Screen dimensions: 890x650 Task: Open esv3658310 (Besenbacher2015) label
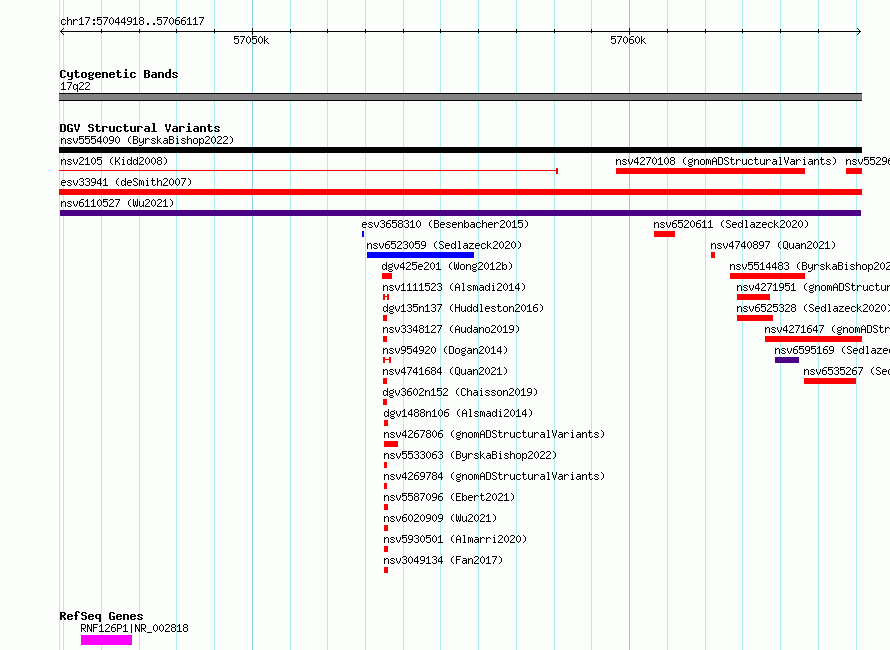coord(445,224)
